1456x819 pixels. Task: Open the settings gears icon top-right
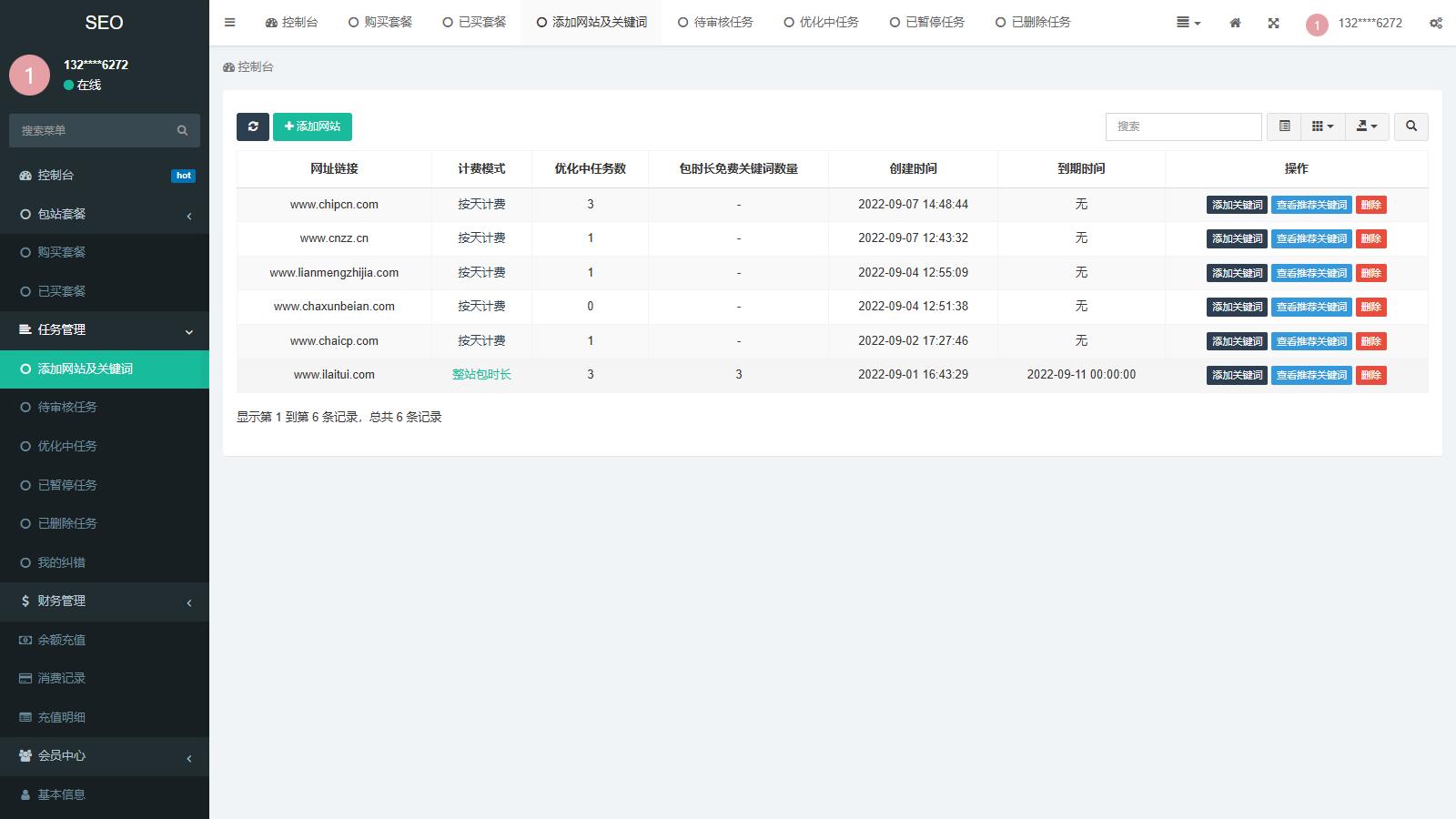pyautogui.click(x=1435, y=23)
